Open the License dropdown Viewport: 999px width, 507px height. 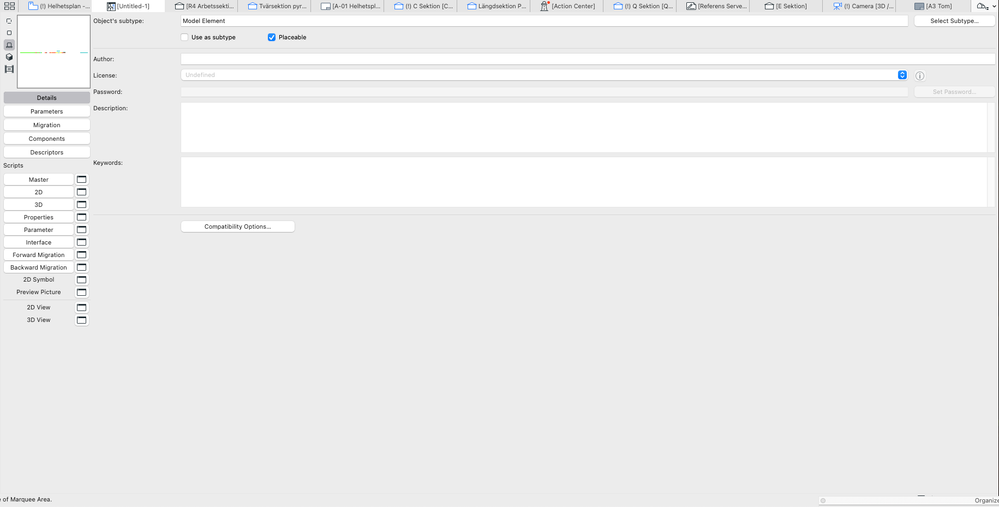(x=544, y=75)
